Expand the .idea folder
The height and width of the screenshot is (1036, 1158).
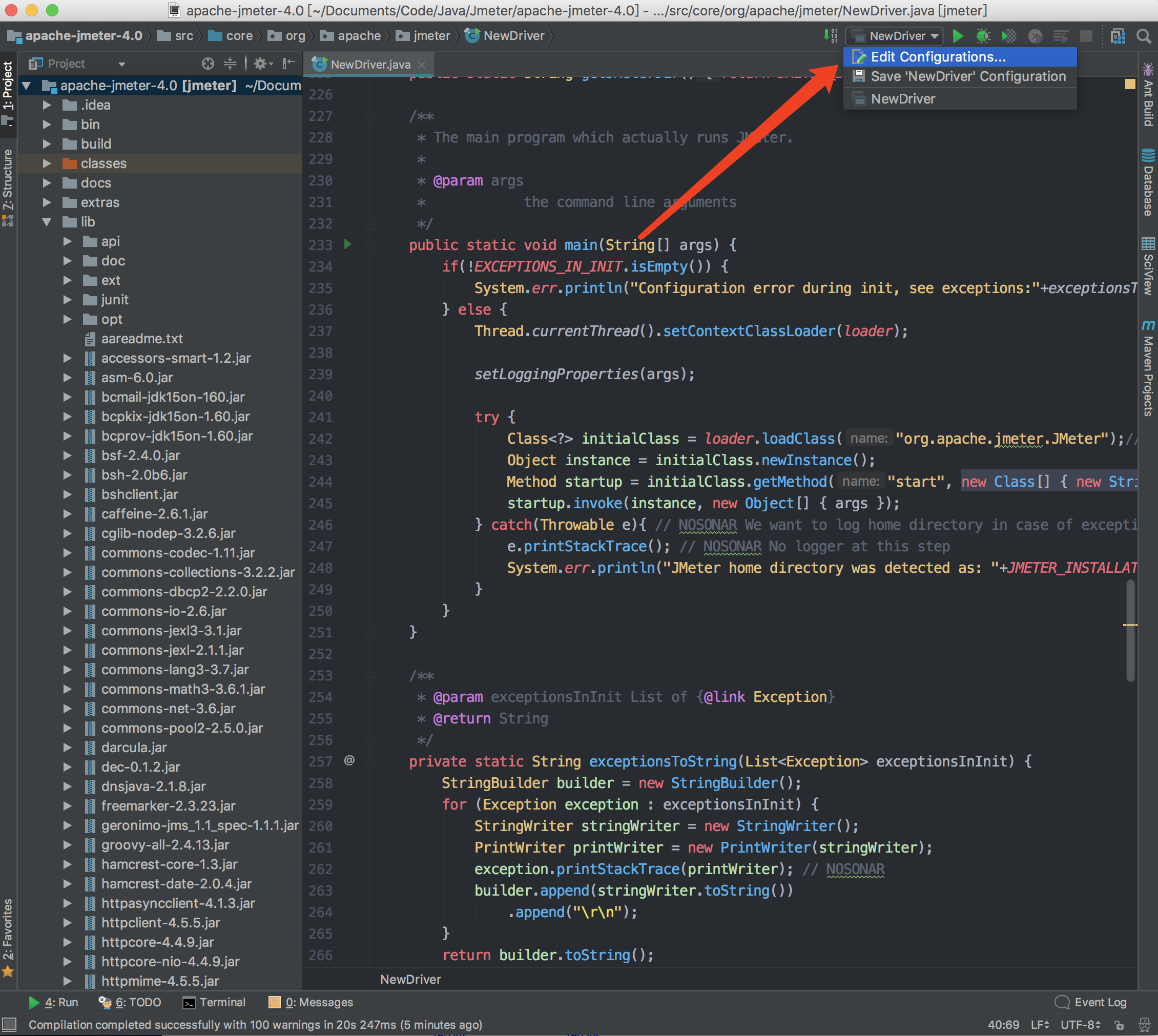coord(47,106)
